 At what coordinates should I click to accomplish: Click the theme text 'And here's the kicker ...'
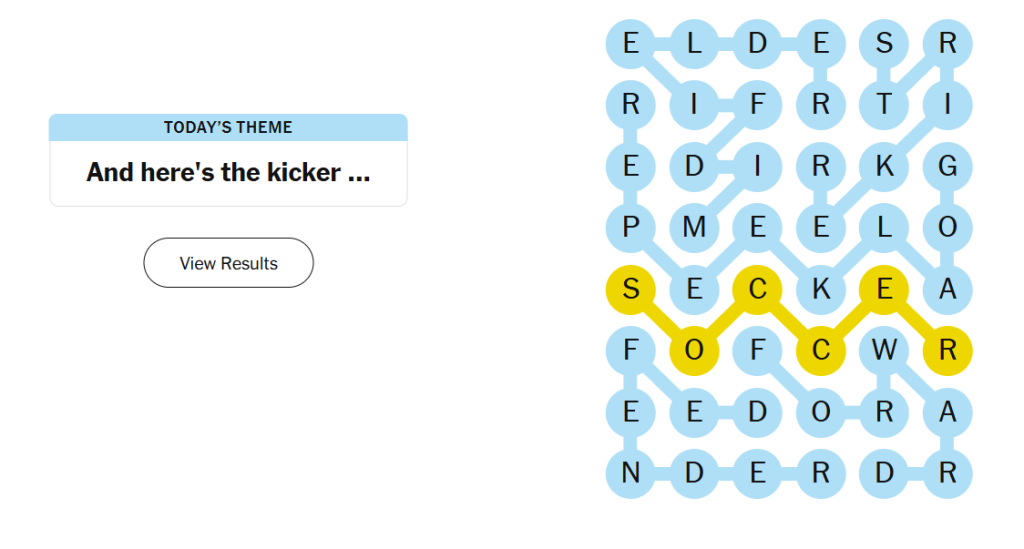pos(229,172)
